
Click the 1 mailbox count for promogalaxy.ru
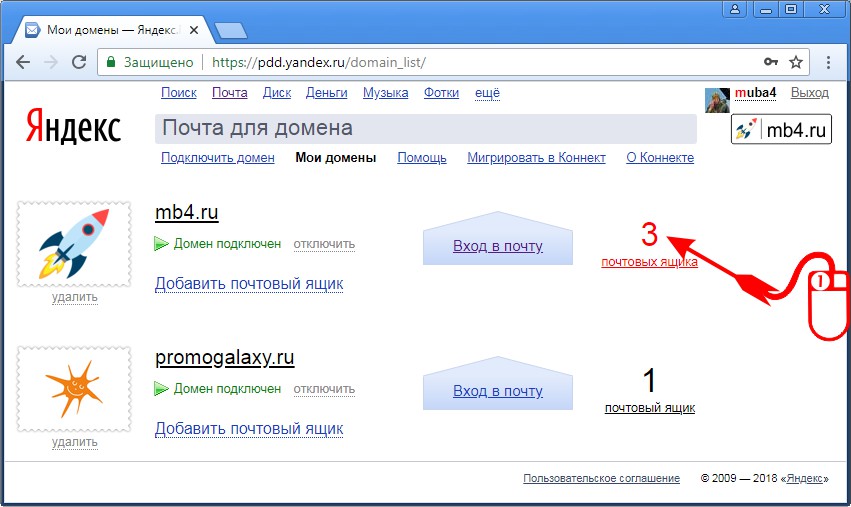click(649, 380)
